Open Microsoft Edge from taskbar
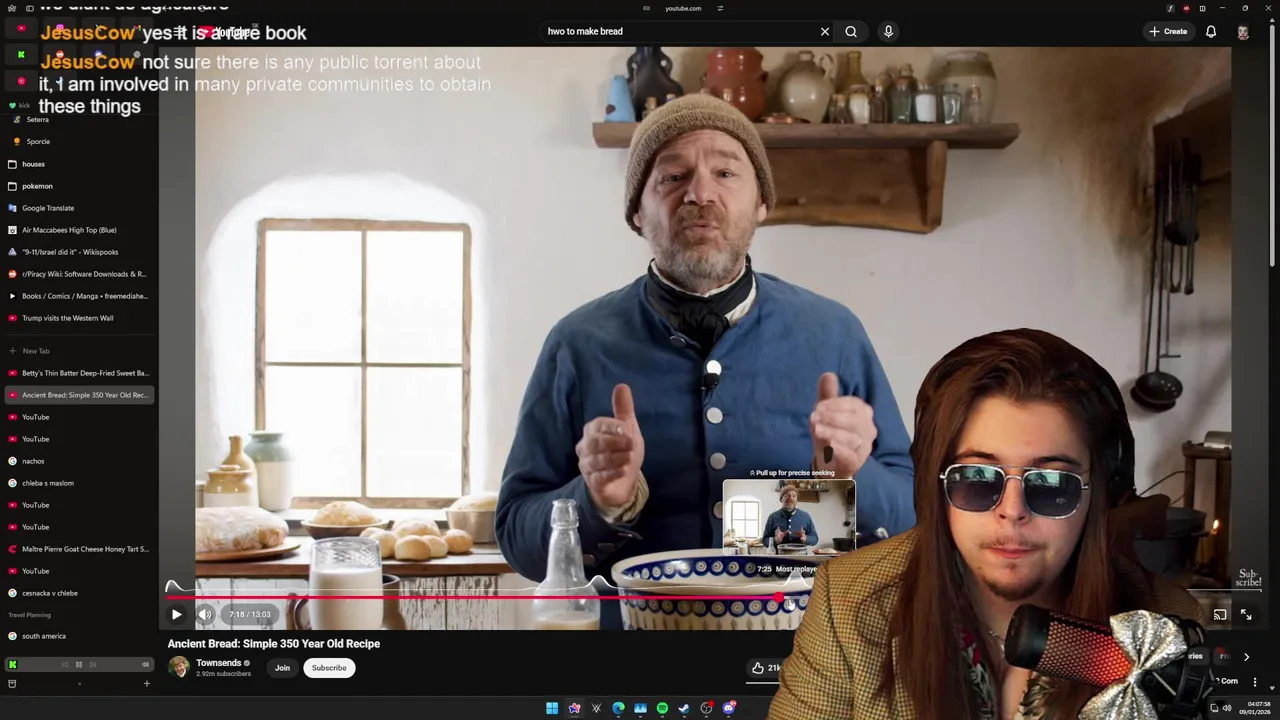1280x720 pixels. pos(618,708)
